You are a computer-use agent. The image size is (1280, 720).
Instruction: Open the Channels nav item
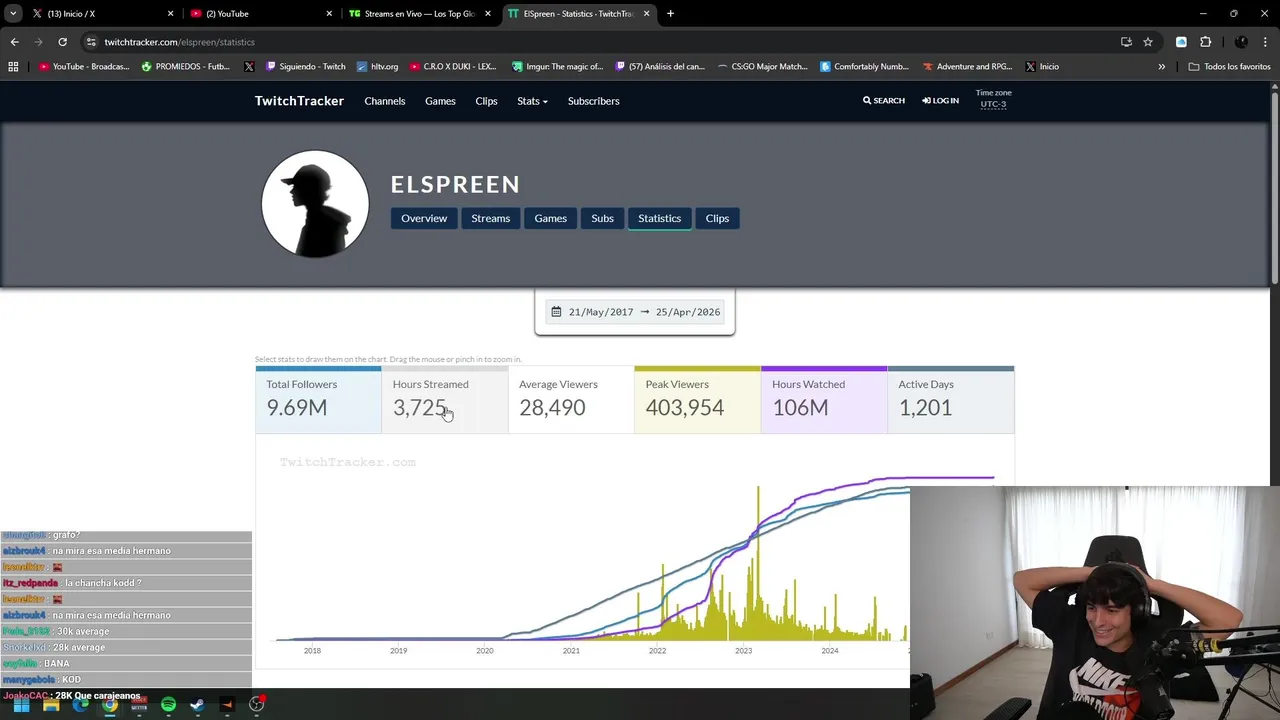(385, 101)
